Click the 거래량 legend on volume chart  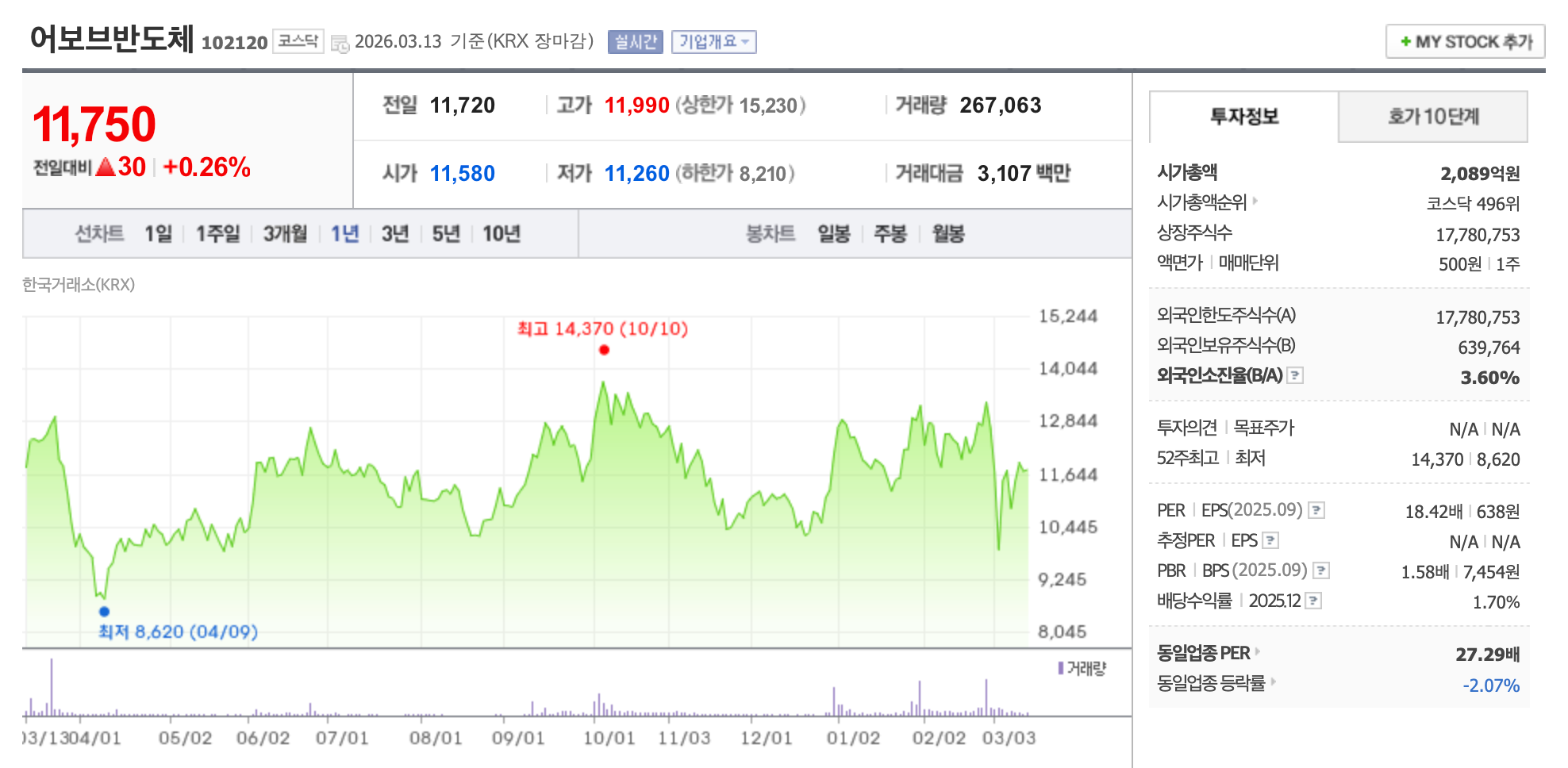(1082, 669)
